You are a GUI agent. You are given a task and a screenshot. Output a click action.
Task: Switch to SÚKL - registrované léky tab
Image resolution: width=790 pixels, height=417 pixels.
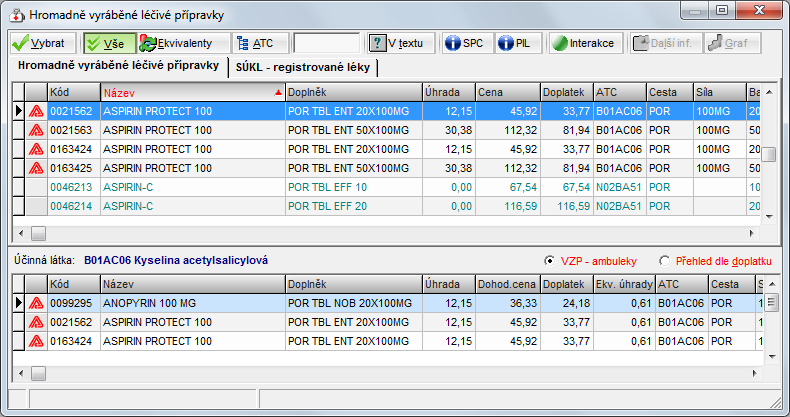(303, 67)
